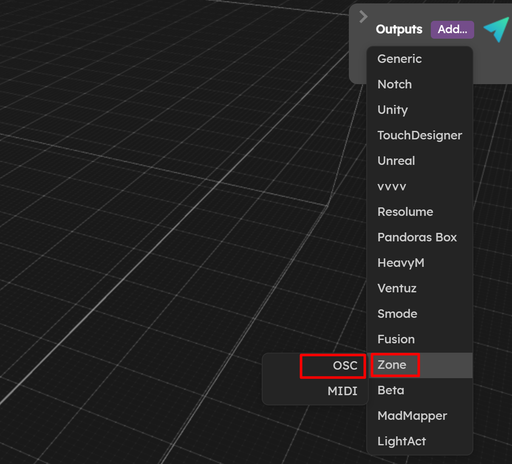This screenshot has height=464, width=512.
Task: Select vvvv from the list
Action: 420,186
